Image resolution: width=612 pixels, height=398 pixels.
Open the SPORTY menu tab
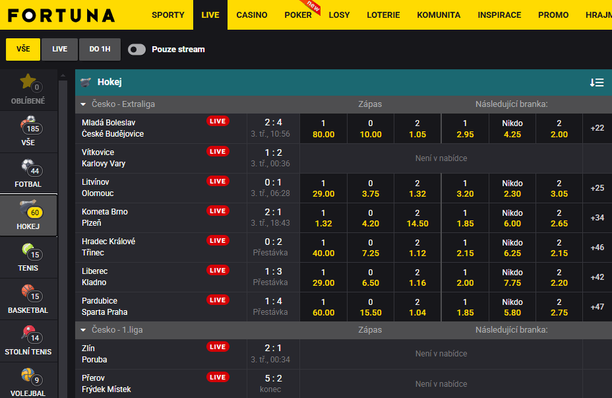click(168, 15)
